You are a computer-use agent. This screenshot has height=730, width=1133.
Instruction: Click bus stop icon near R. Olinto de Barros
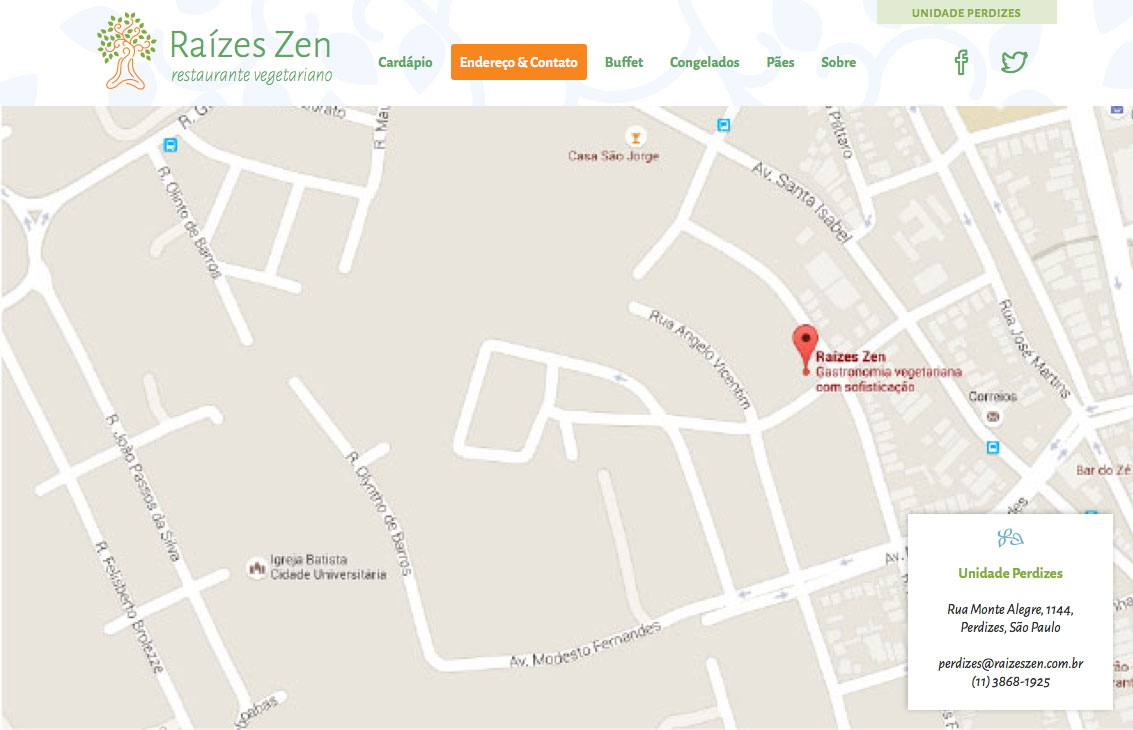171,145
